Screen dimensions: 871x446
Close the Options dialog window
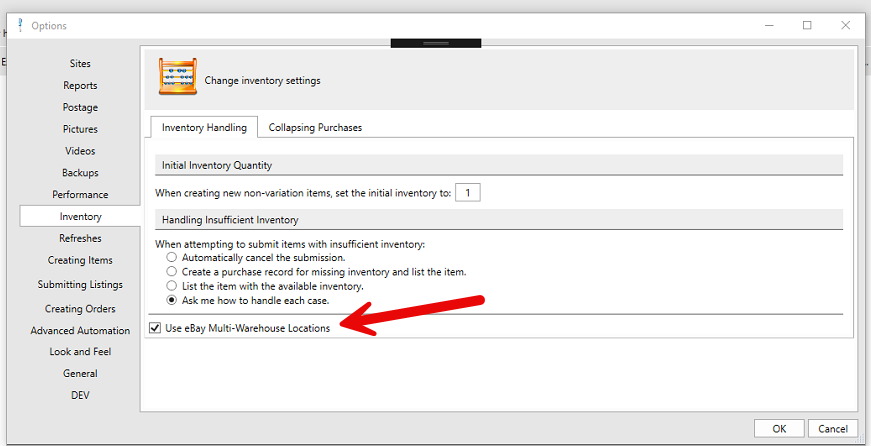[846, 25]
